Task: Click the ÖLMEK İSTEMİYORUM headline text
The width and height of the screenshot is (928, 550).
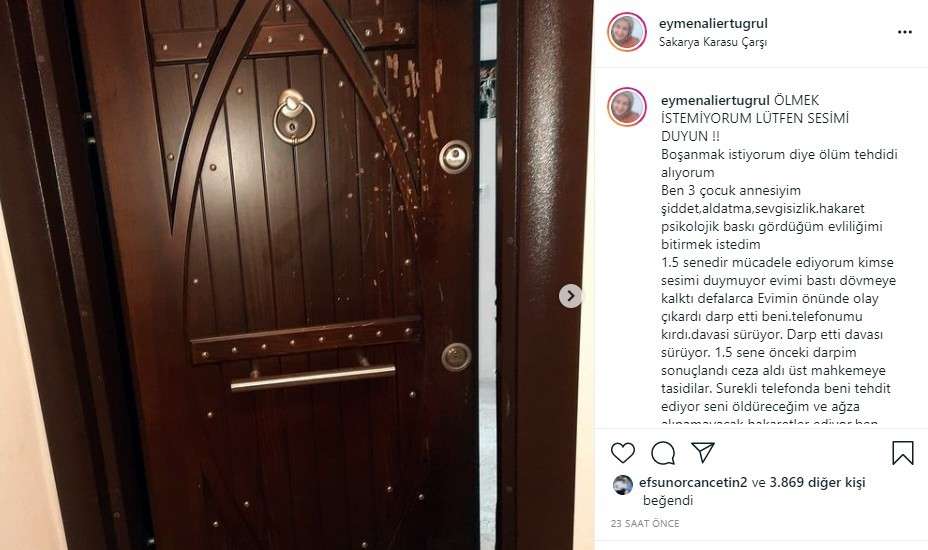Action: point(755,118)
